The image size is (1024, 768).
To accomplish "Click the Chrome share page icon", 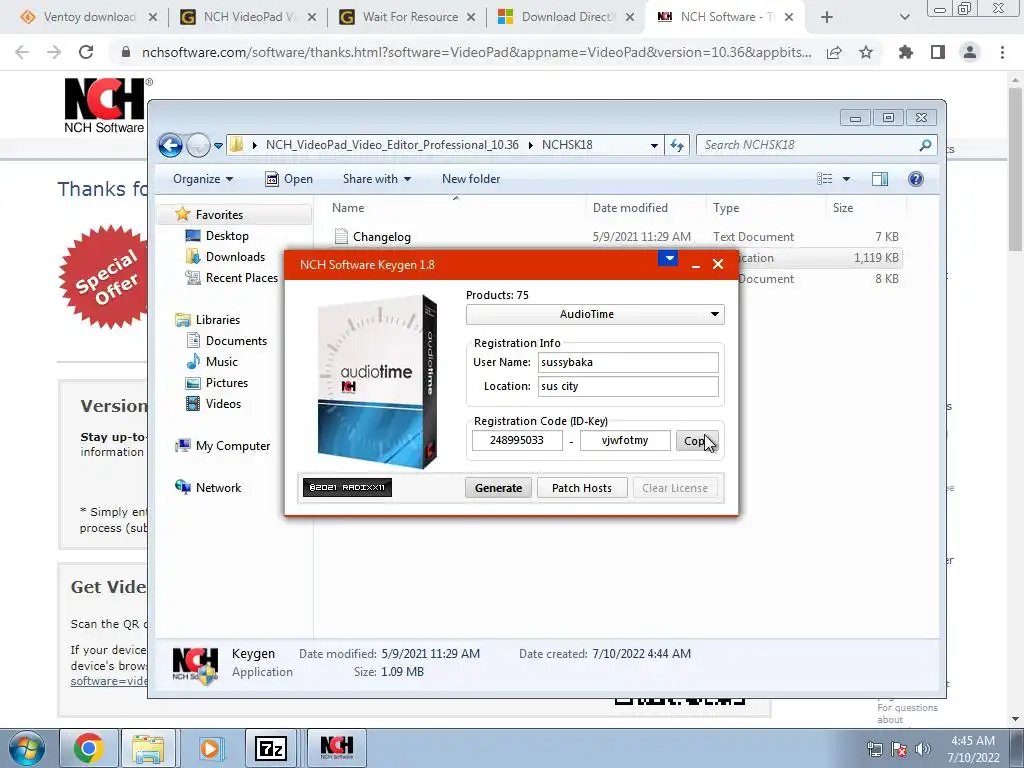I will (834, 52).
